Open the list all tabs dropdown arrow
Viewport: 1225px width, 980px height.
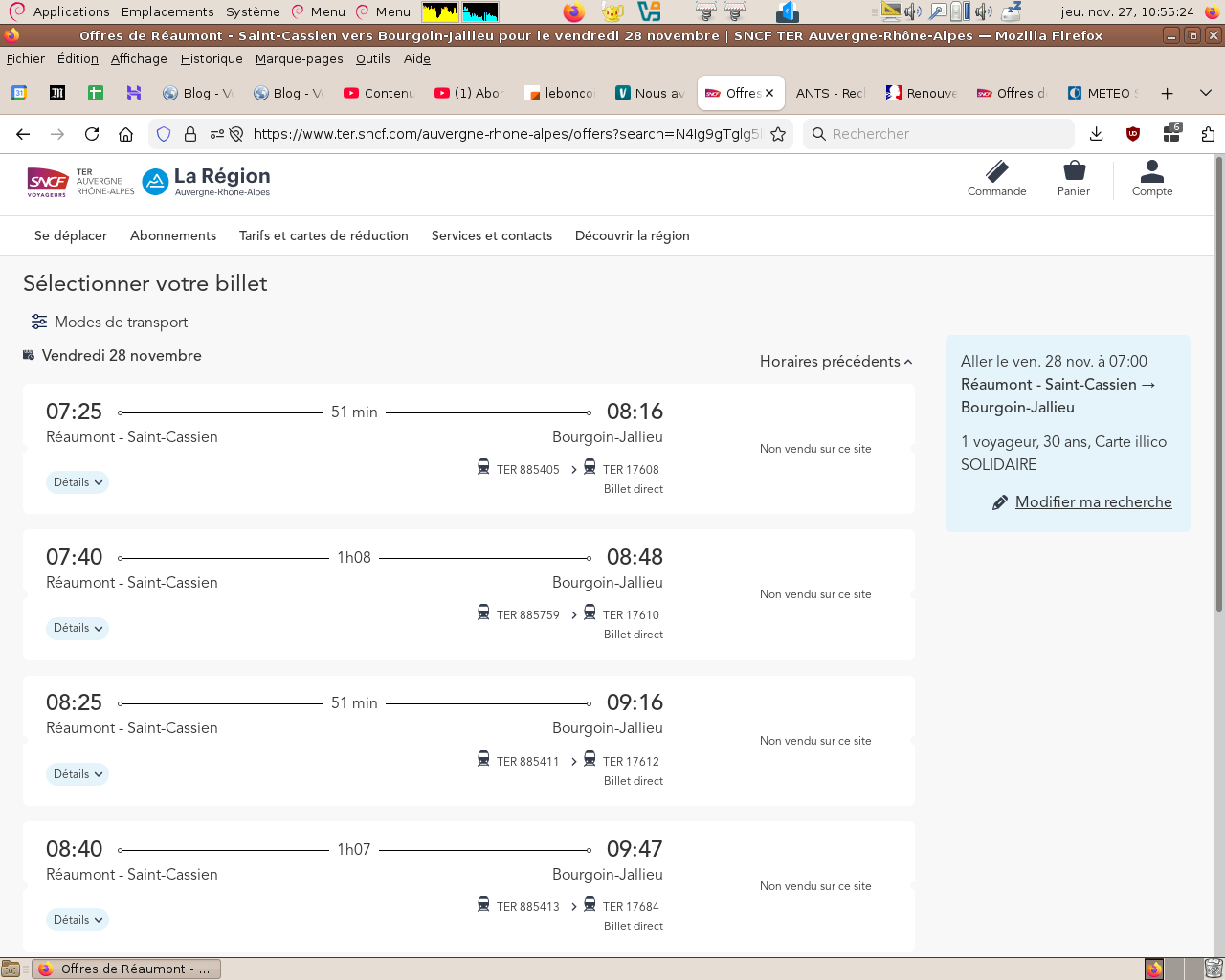(1206, 93)
